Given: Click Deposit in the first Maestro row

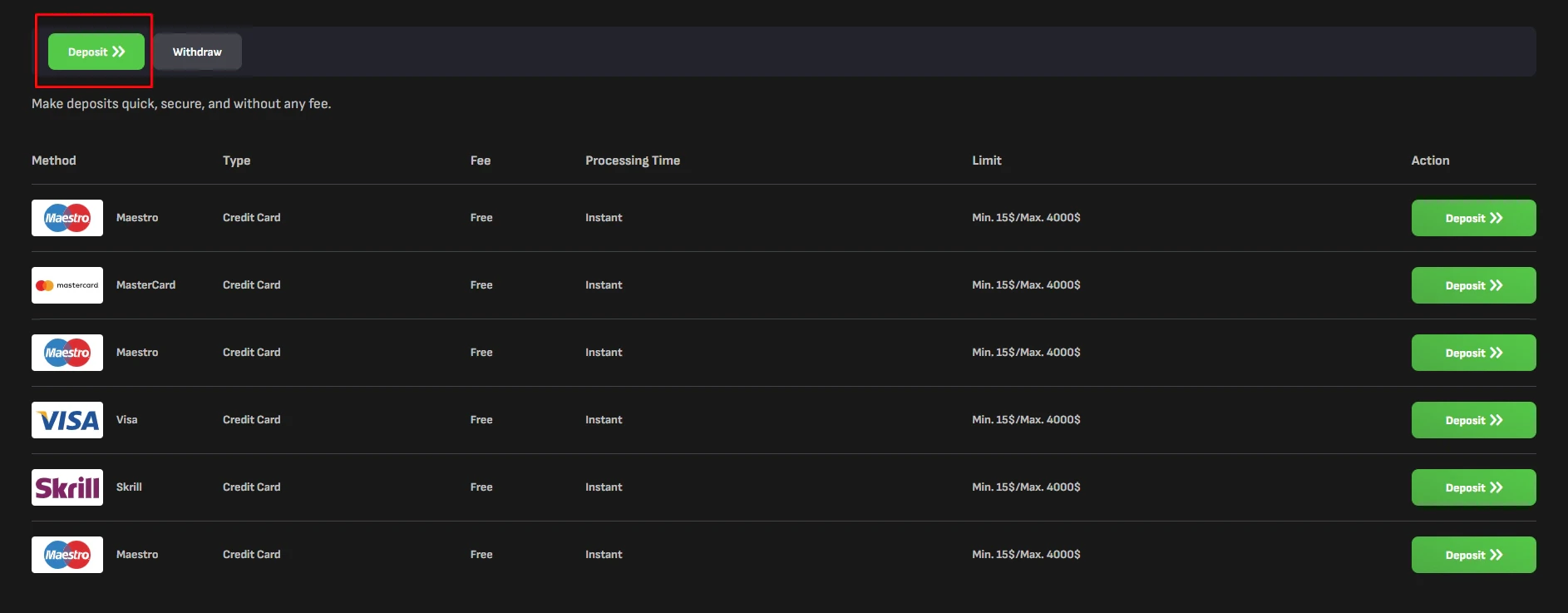Looking at the screenshot, I should tap(1473, 218).
